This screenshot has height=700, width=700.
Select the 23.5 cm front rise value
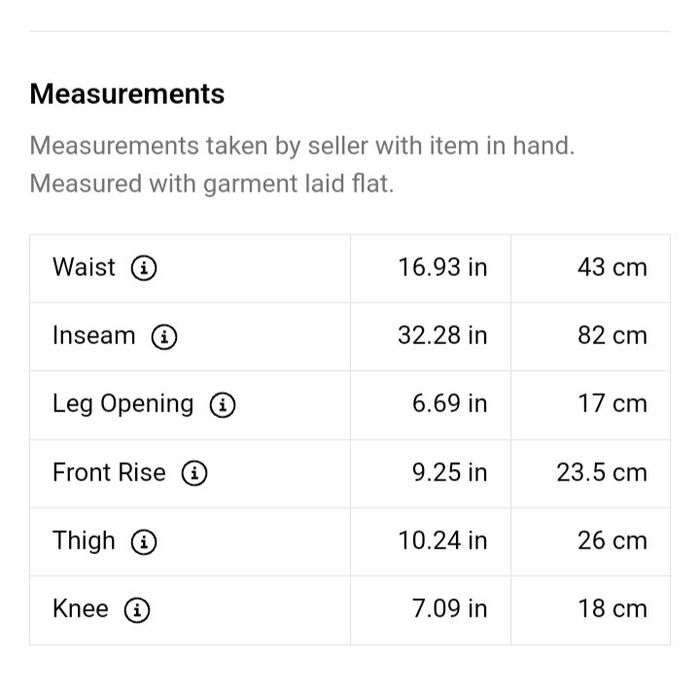pyautogui.click(x=601, y=472)
